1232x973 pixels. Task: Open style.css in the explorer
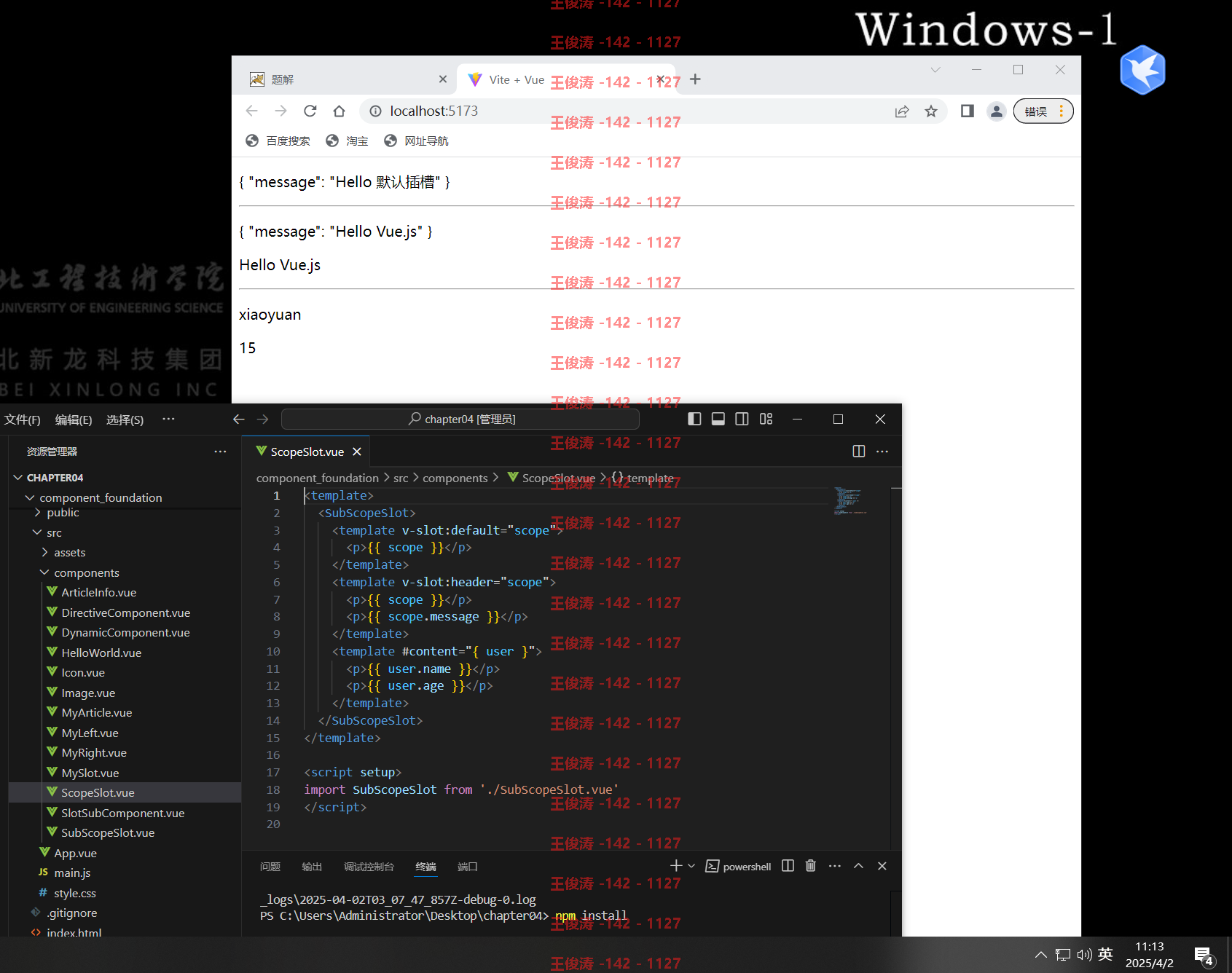tap(125, 893)
